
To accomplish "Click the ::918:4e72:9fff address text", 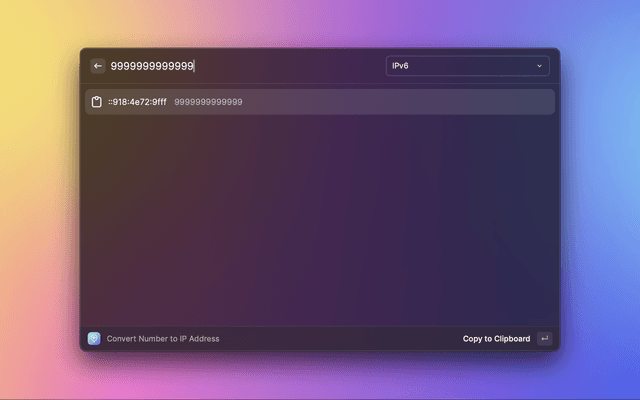I will click(138, 102).
